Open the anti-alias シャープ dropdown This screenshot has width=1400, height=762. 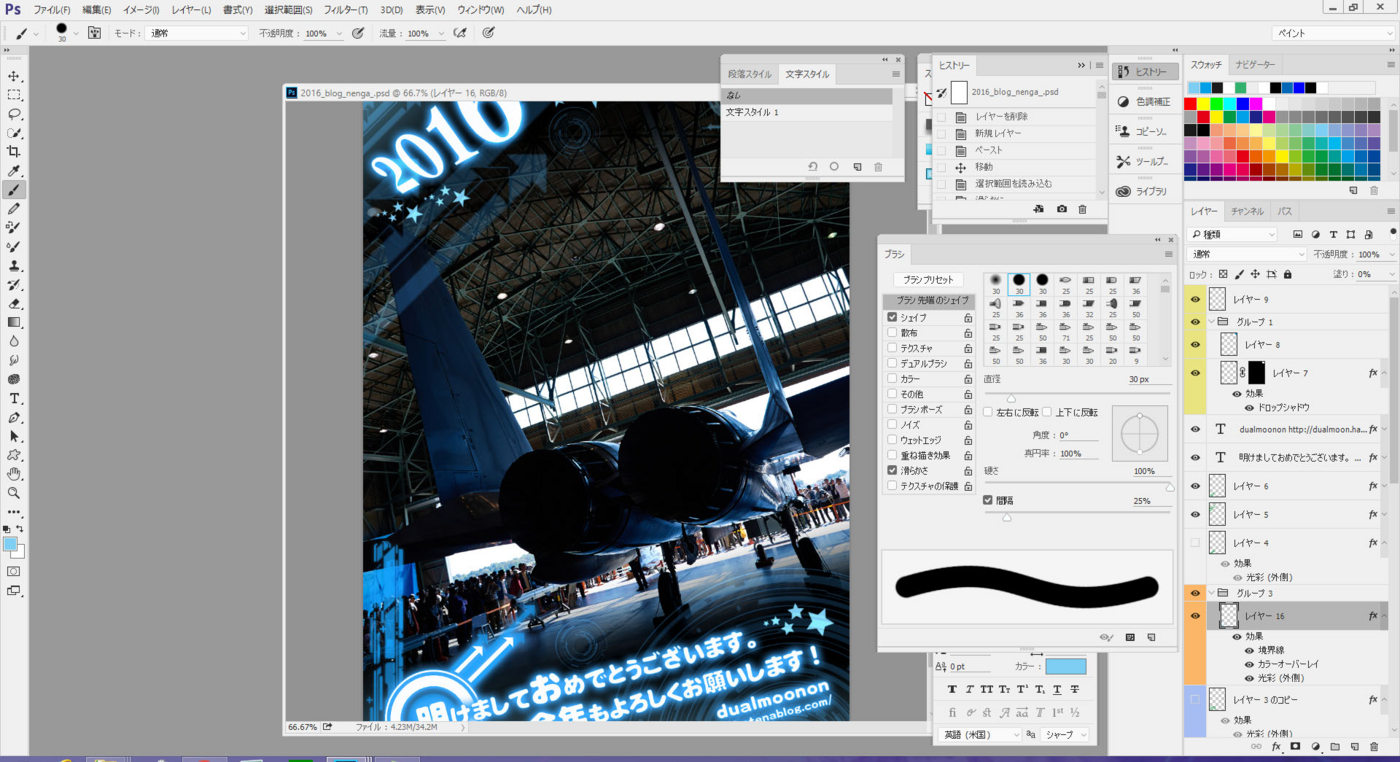pos(1064,734)
